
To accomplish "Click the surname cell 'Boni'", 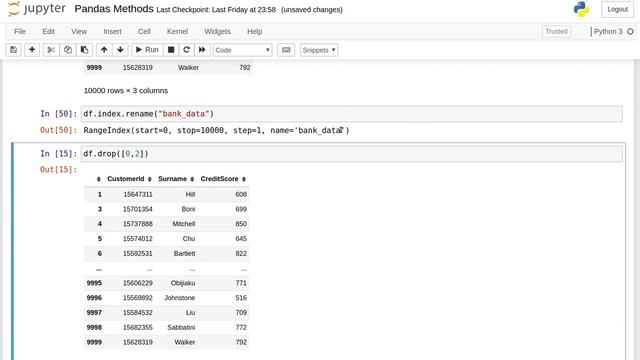I will [x=188, y=209].
